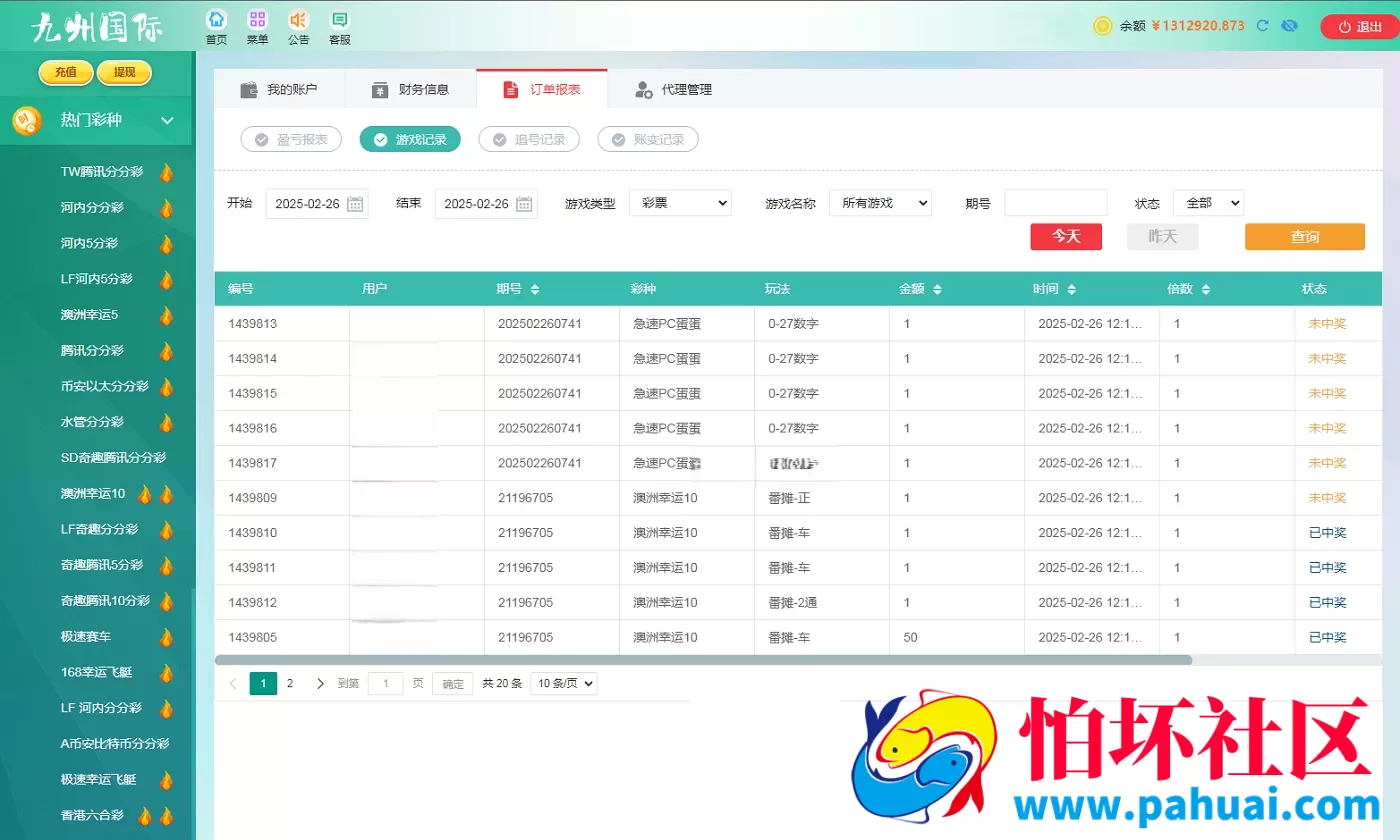Open the start date calendar picker
1400x840 pixels.
[356, 204]
